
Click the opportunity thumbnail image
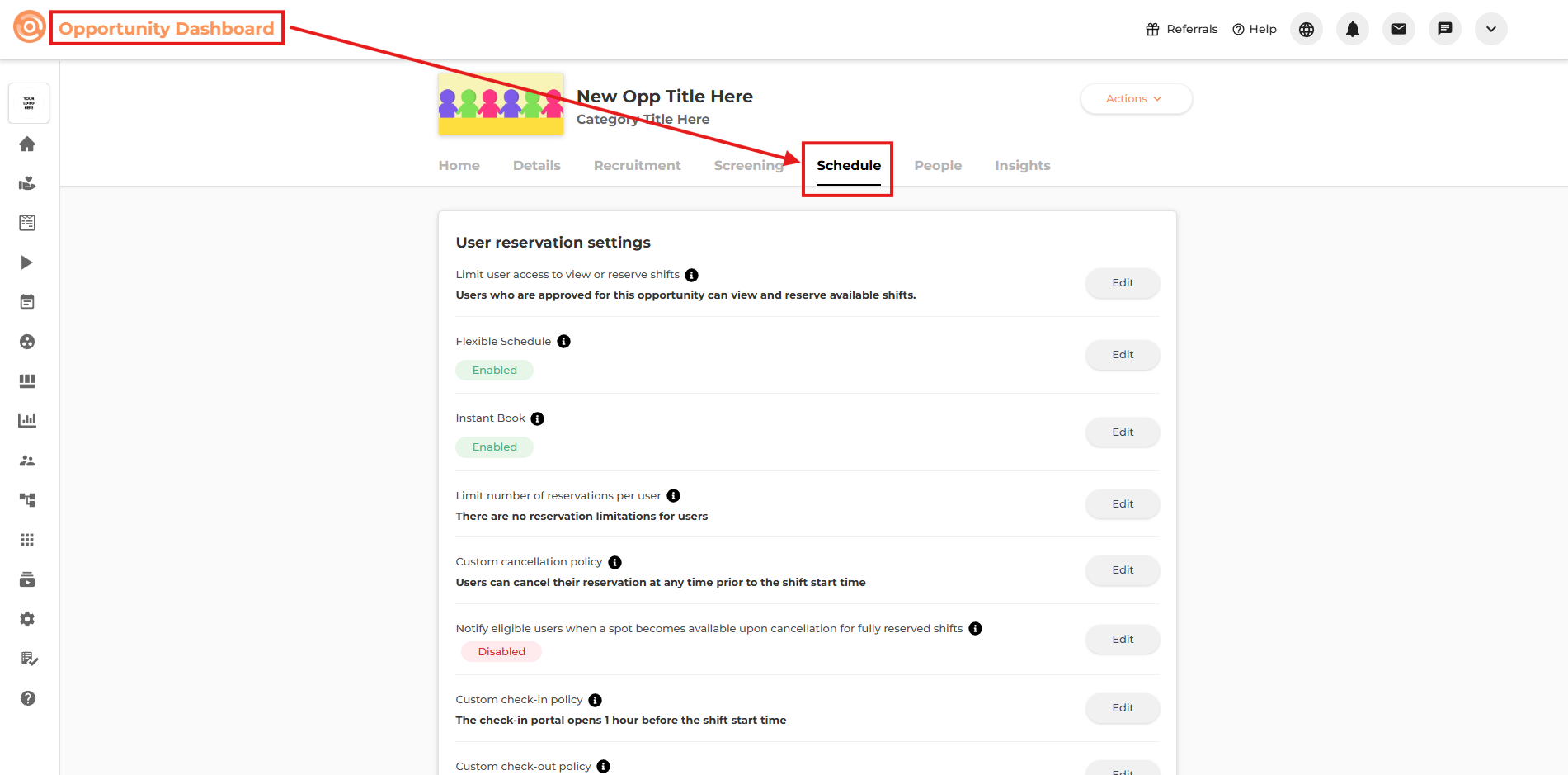click(501, 104)
